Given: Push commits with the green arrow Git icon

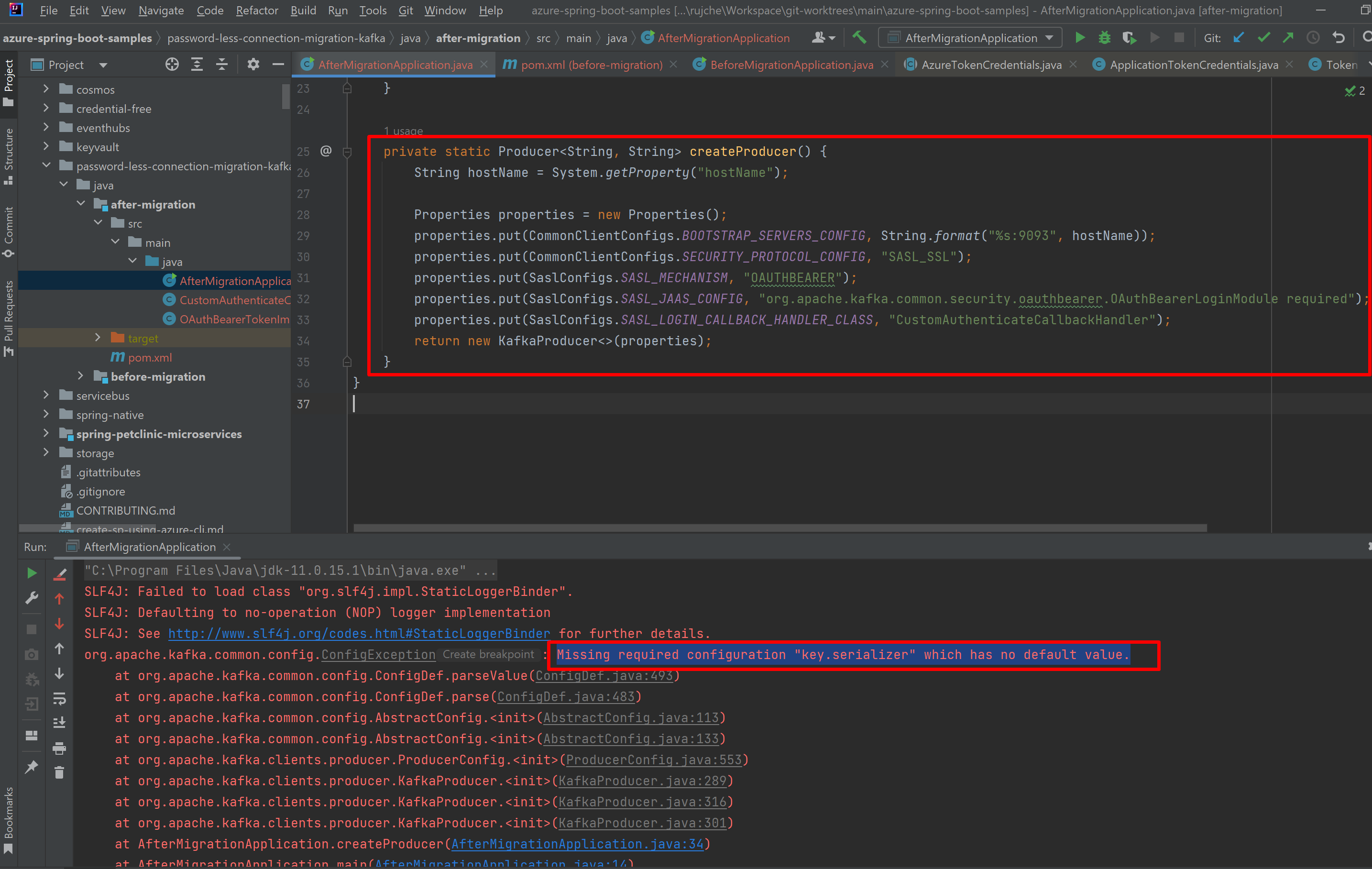Looking at the screenshot, I should point(1288,38).
